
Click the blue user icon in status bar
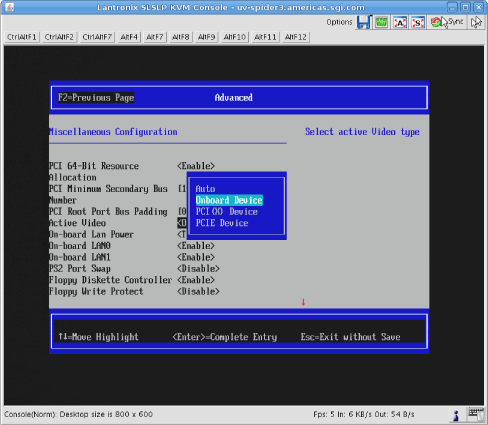pyautogui.click(x=456, y=415)
